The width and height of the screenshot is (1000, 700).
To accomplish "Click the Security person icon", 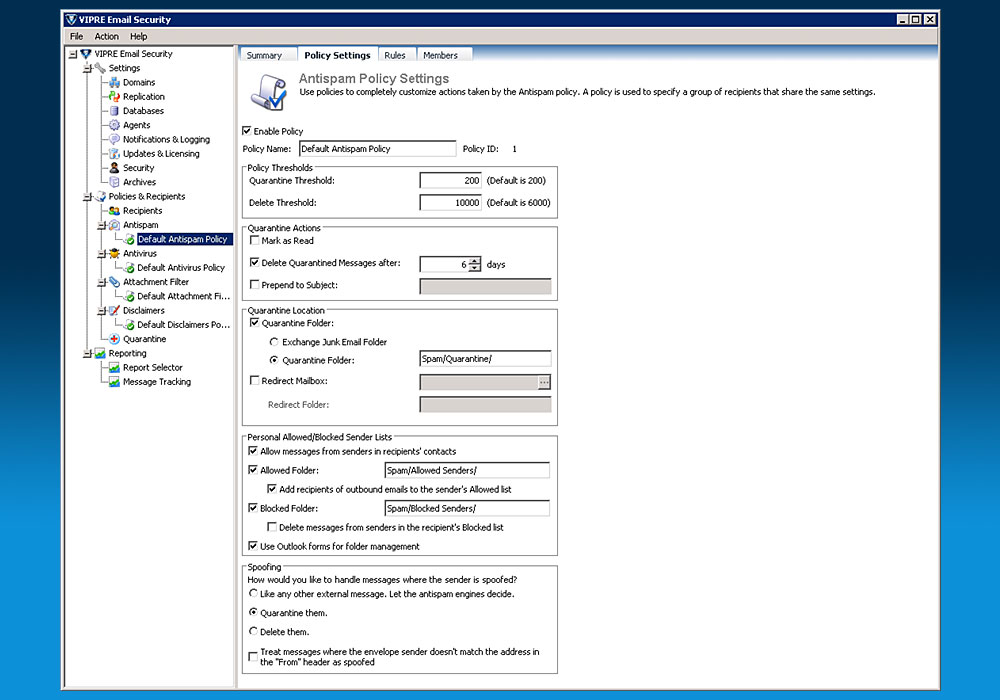I will [x=114, y=168].
